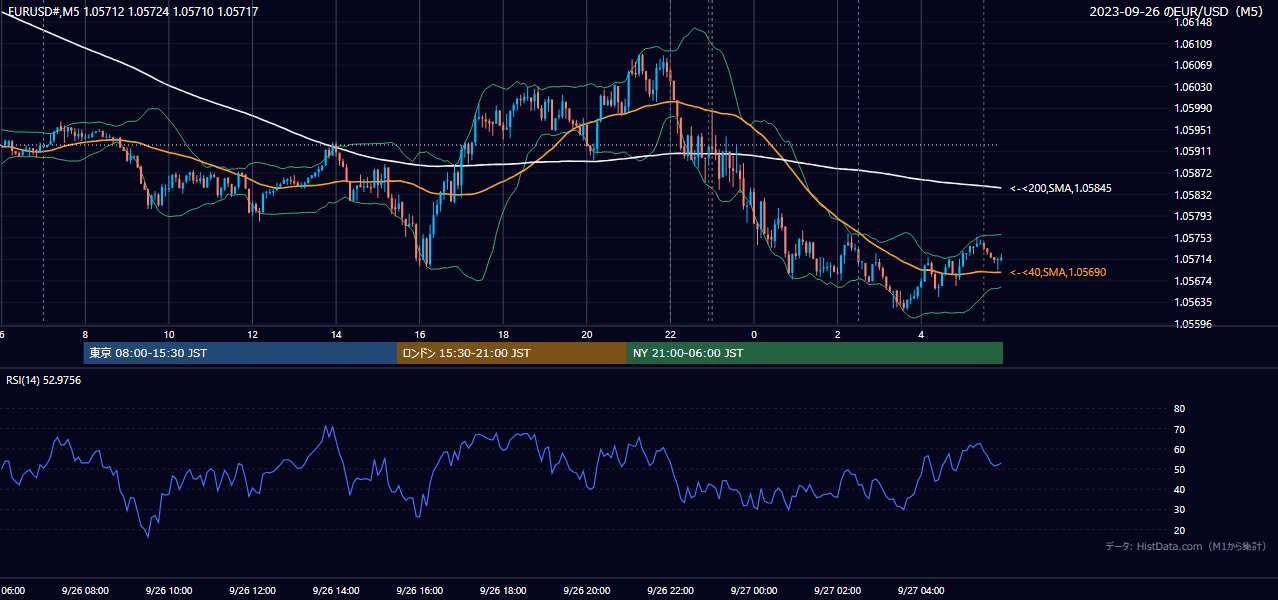Click the RSI scale value 60

click(x=1179, y=449)
